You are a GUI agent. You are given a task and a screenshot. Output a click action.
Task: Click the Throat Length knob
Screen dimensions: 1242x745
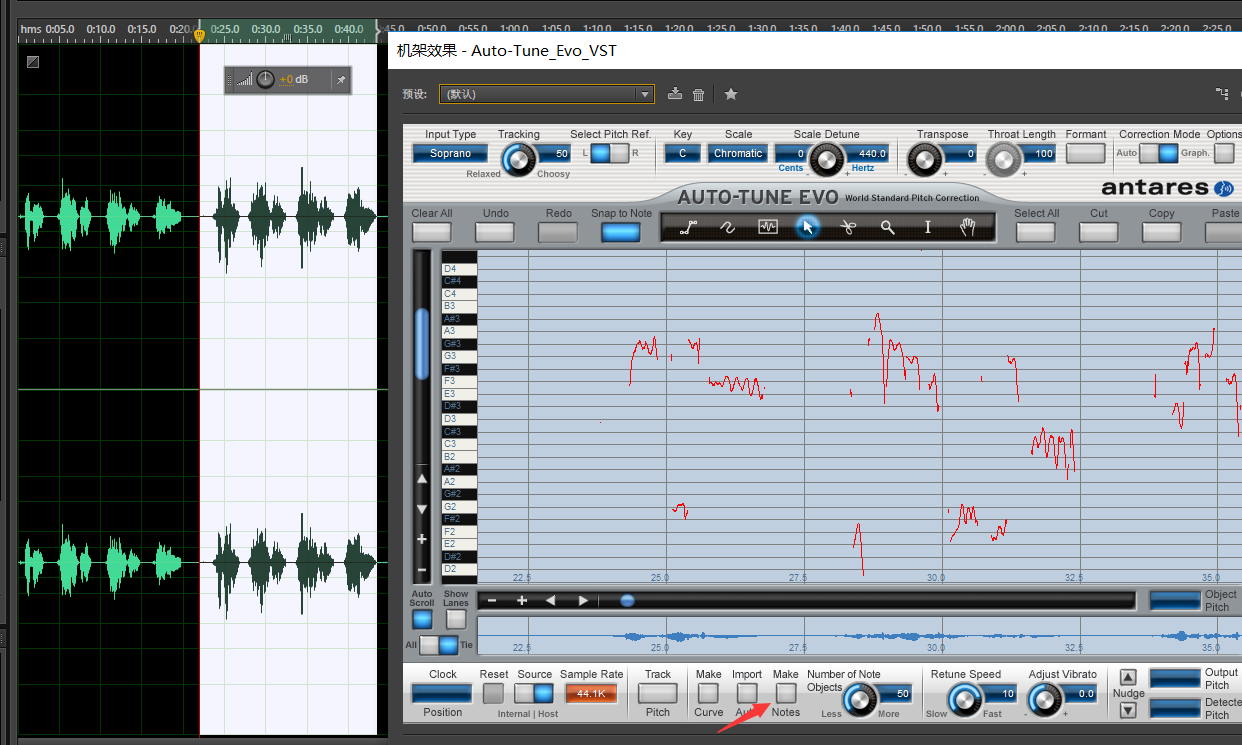1003,158
